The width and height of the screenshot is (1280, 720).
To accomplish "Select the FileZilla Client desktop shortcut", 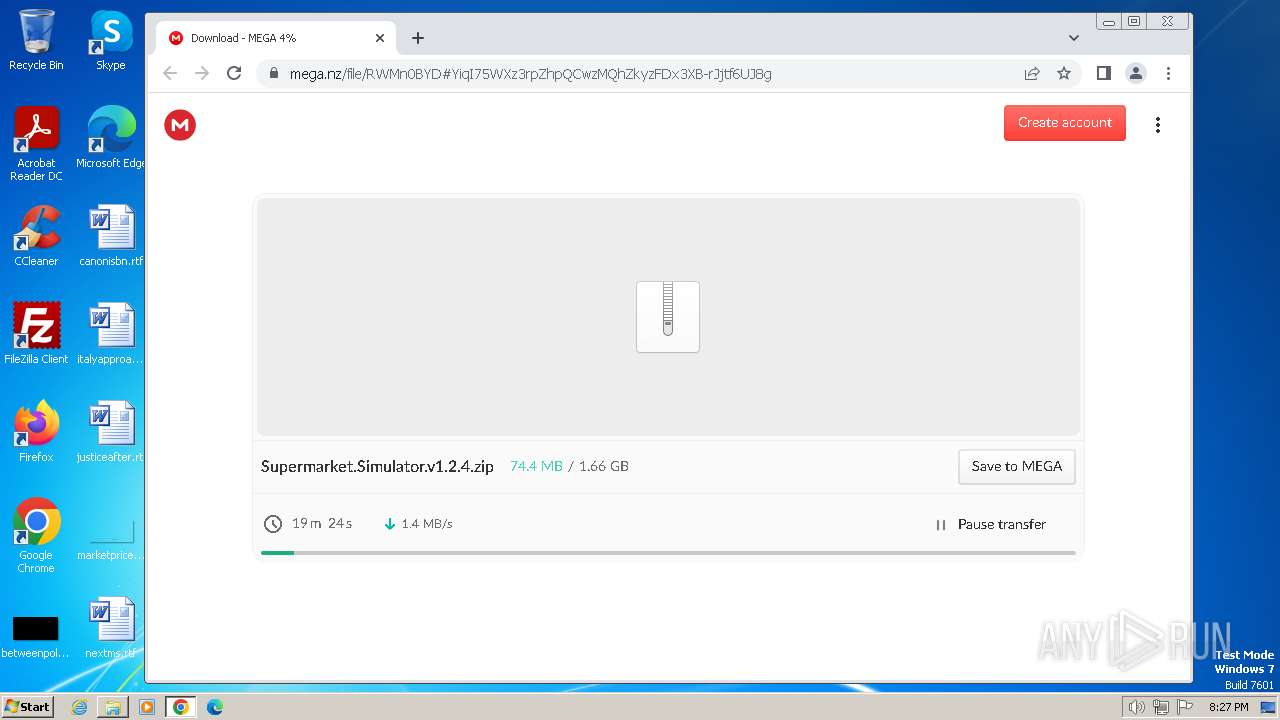I will tap(36, 334).
